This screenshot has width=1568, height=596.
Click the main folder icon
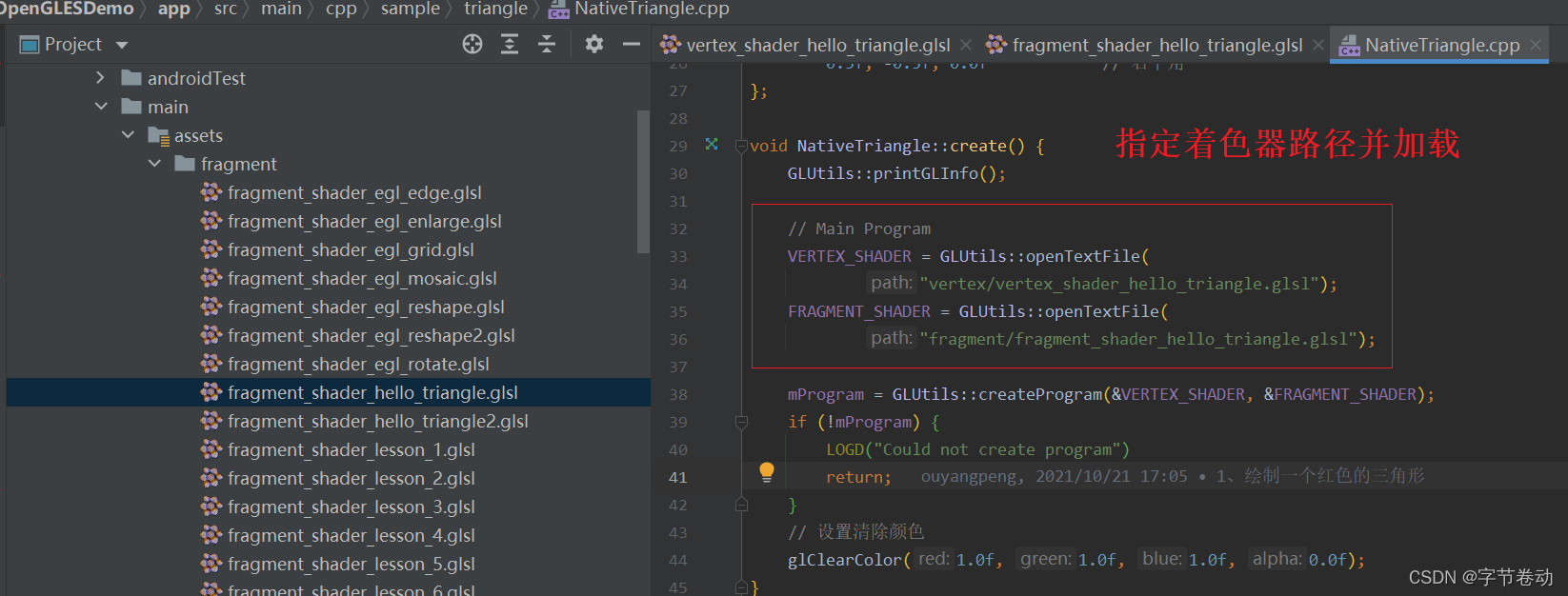click(131, 107)
